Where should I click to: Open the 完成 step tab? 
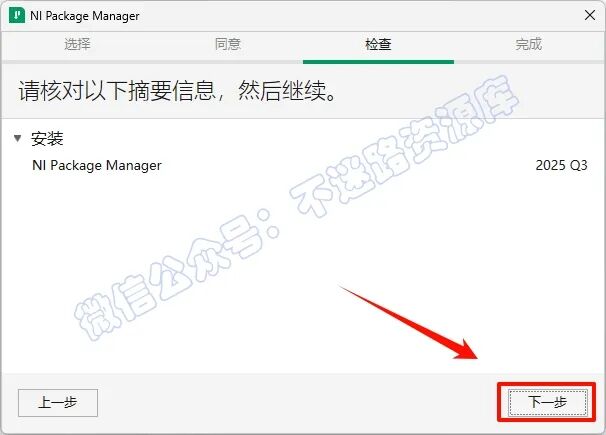pos(529,44)
